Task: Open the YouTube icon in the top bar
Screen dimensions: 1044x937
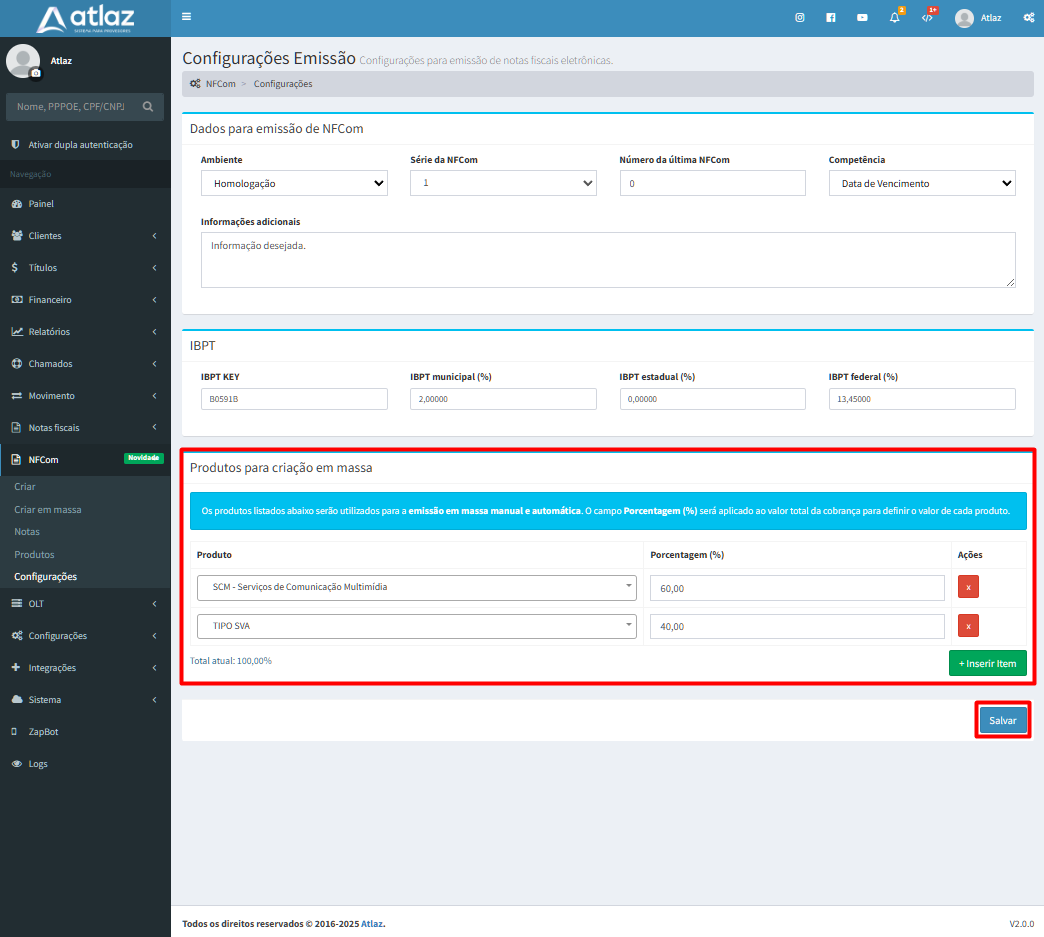Action: 862,17
